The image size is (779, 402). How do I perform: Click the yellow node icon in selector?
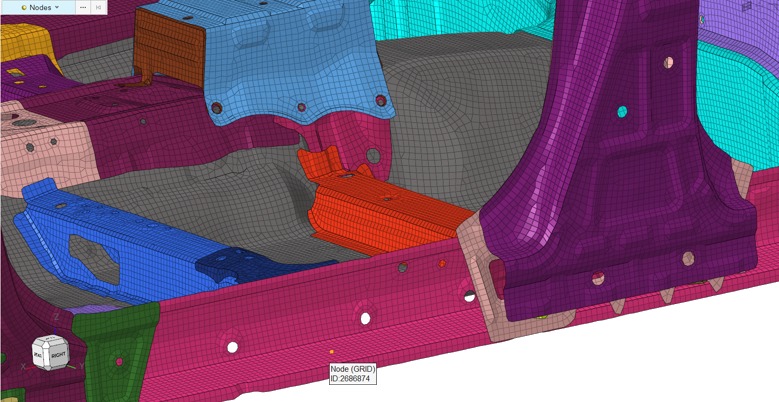pos(24,8)
